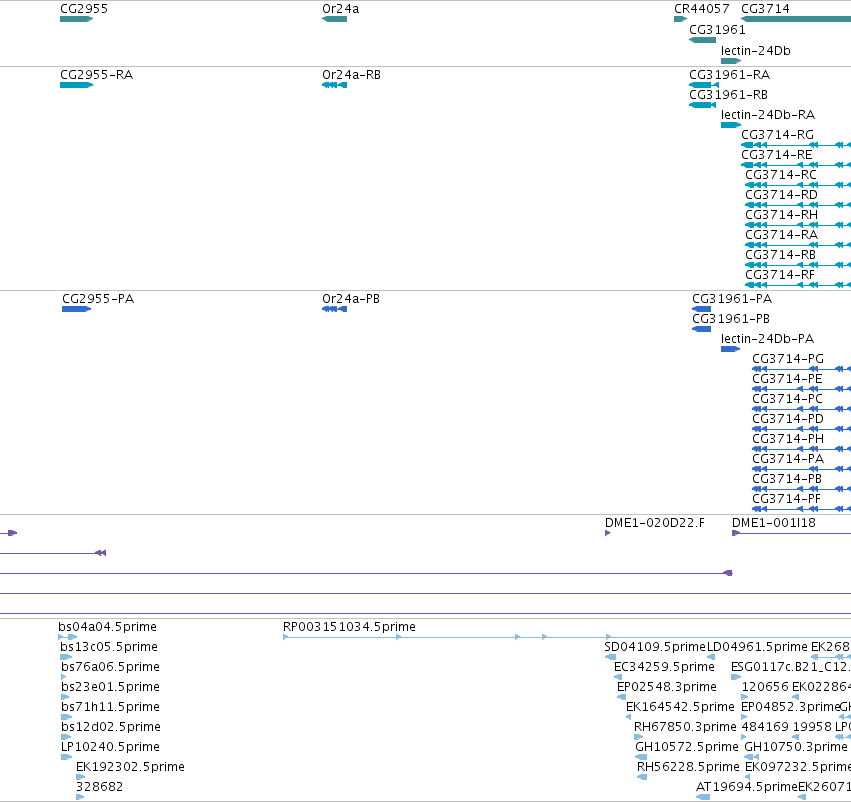Click the LP10240.5prime EST label
Viewport: 851px width, 802px height.
click(110, 748)
